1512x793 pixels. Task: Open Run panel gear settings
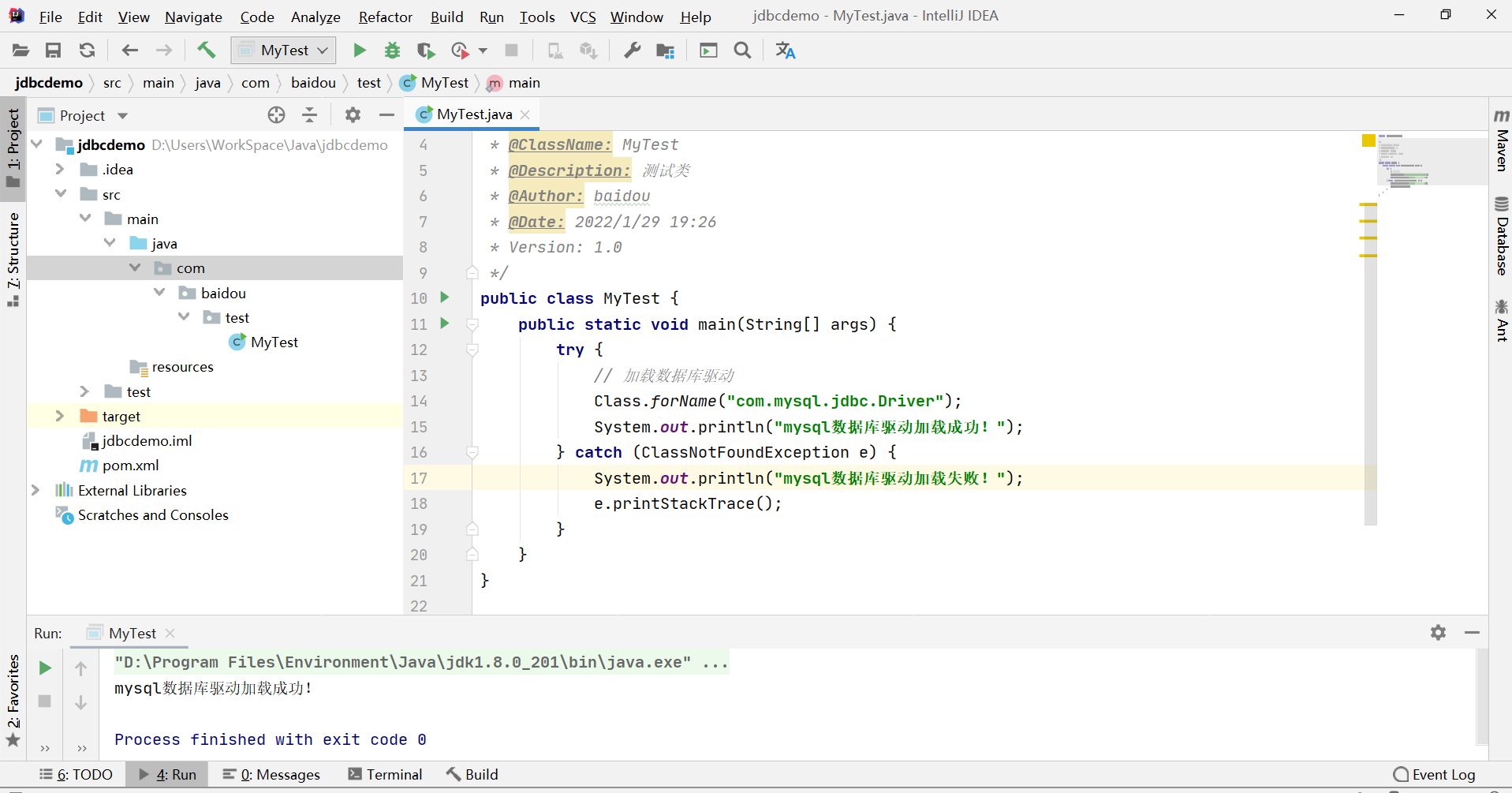(1439, 633)
